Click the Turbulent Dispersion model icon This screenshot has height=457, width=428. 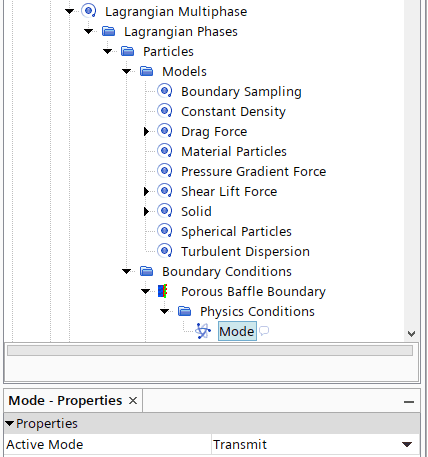[x=165, y=251]
